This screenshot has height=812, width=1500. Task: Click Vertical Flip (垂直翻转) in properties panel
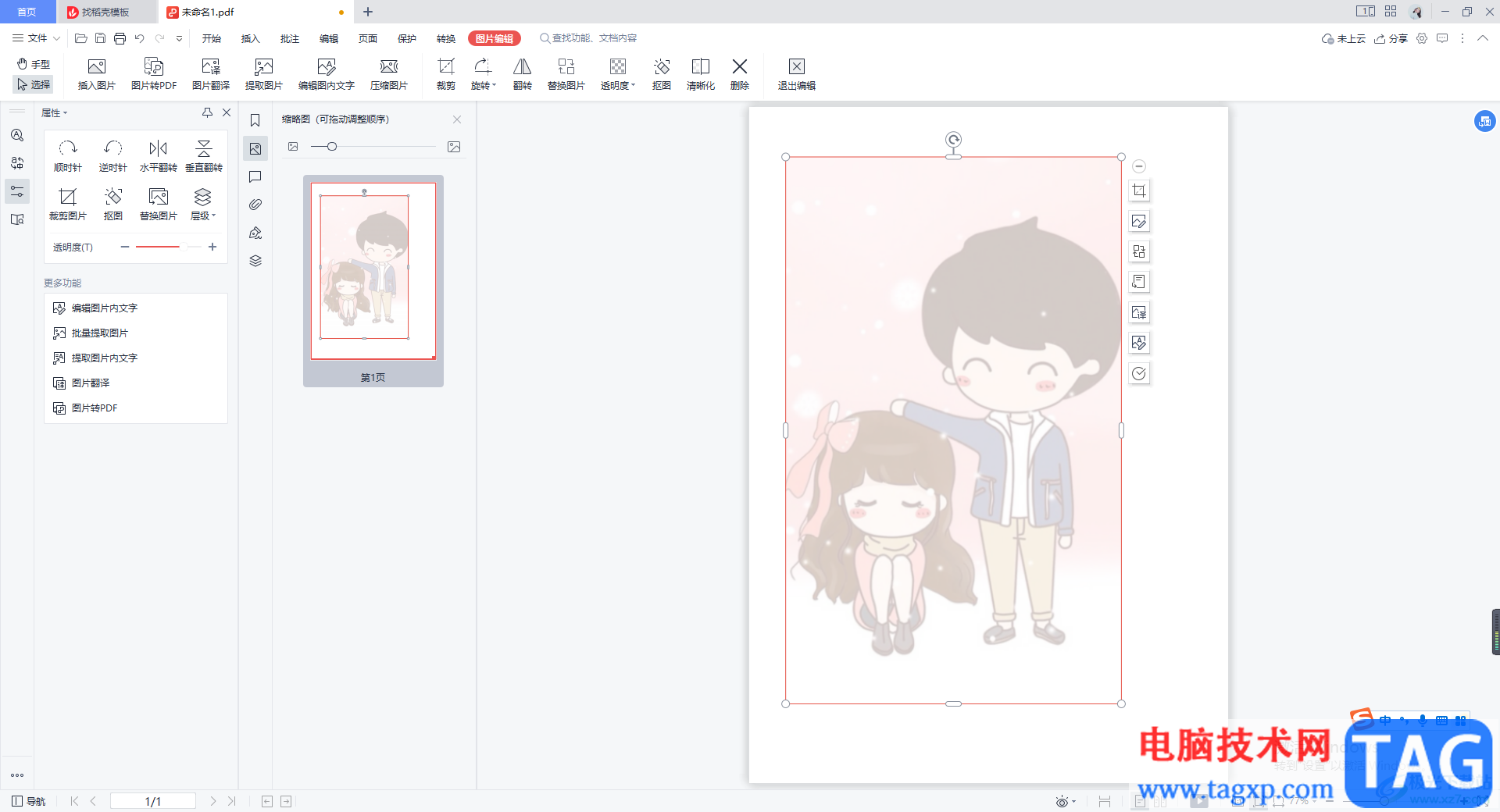click(204, 156)
